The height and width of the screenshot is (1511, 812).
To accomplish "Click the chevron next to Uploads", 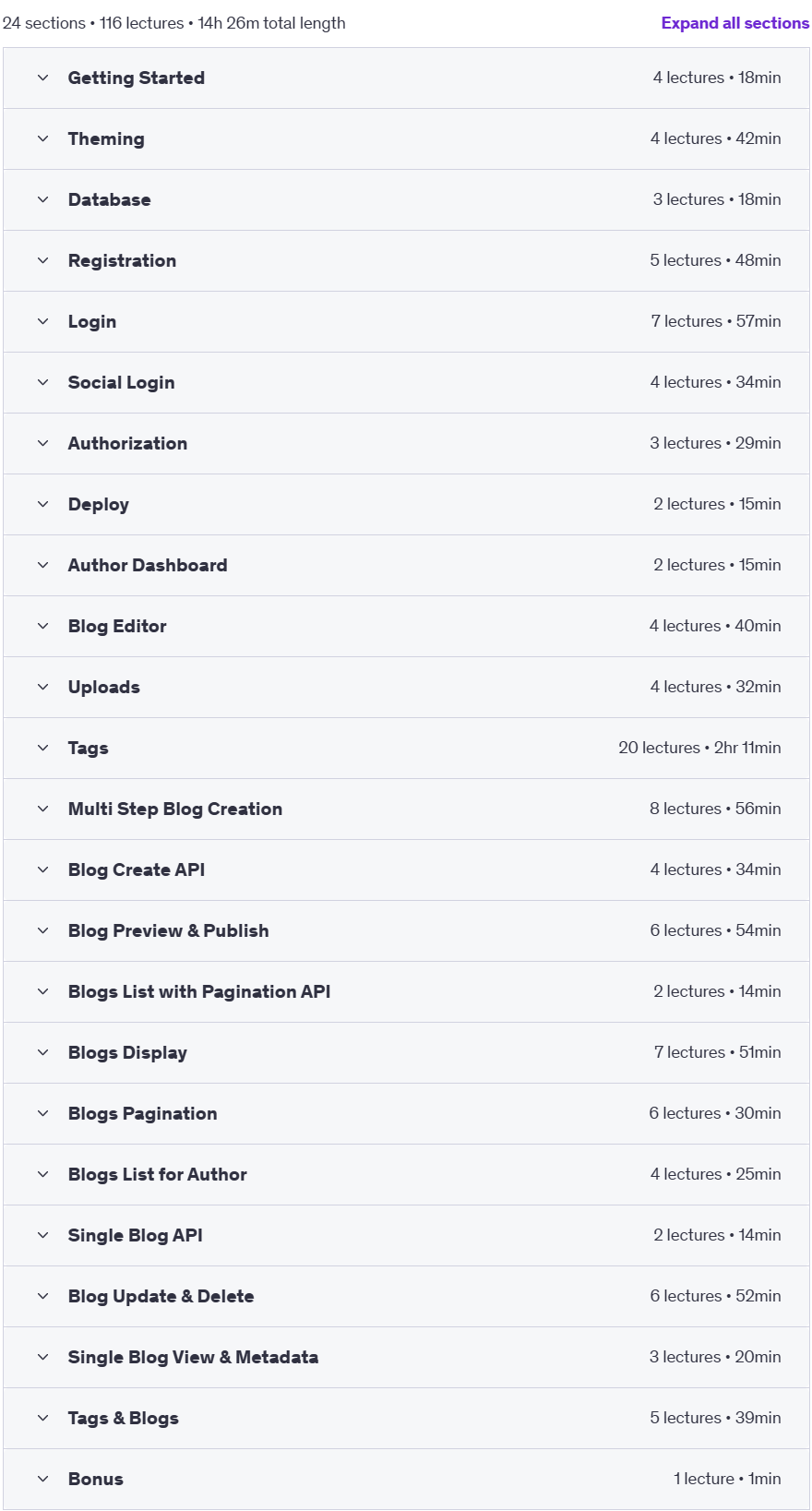I will tap(42, 687).
